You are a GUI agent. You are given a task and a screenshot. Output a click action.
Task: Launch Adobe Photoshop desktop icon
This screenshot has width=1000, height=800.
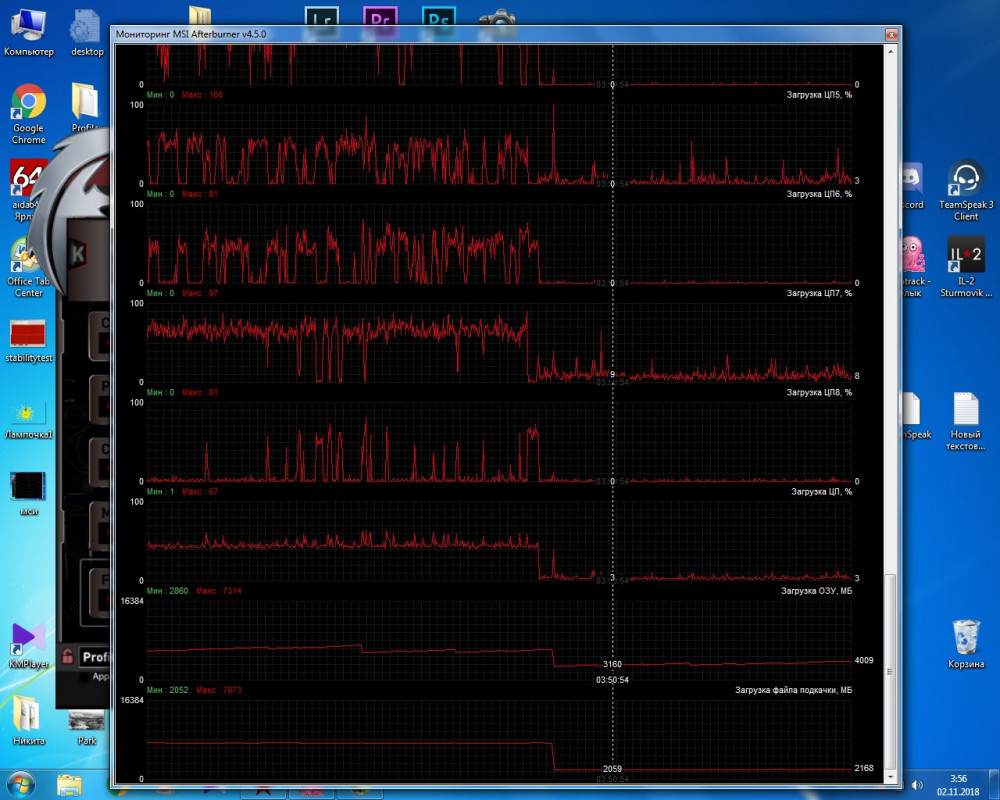pyautogui.click(x=438, y=17)
